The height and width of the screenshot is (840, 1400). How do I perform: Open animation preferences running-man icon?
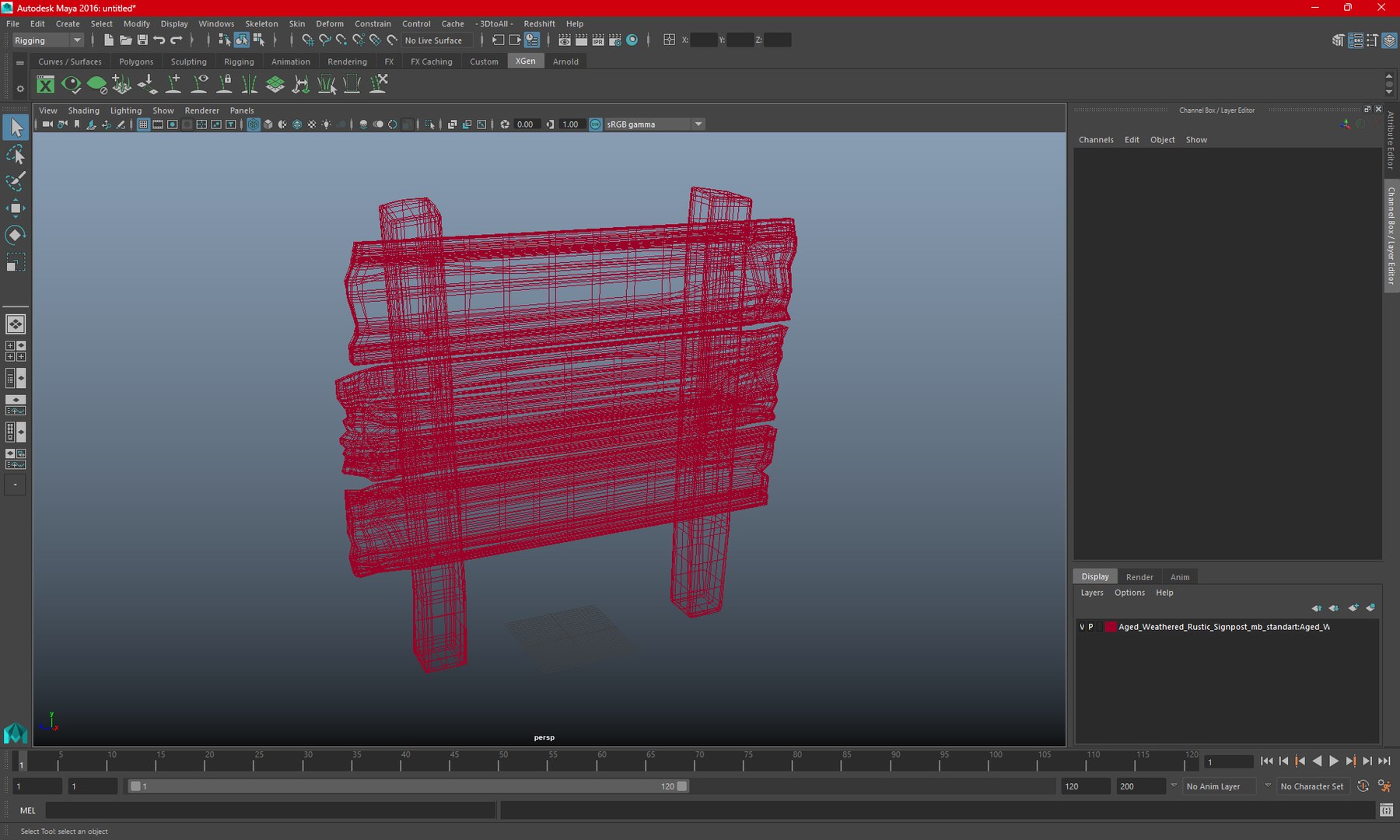pyautogui.click(x=1384, y=786)
